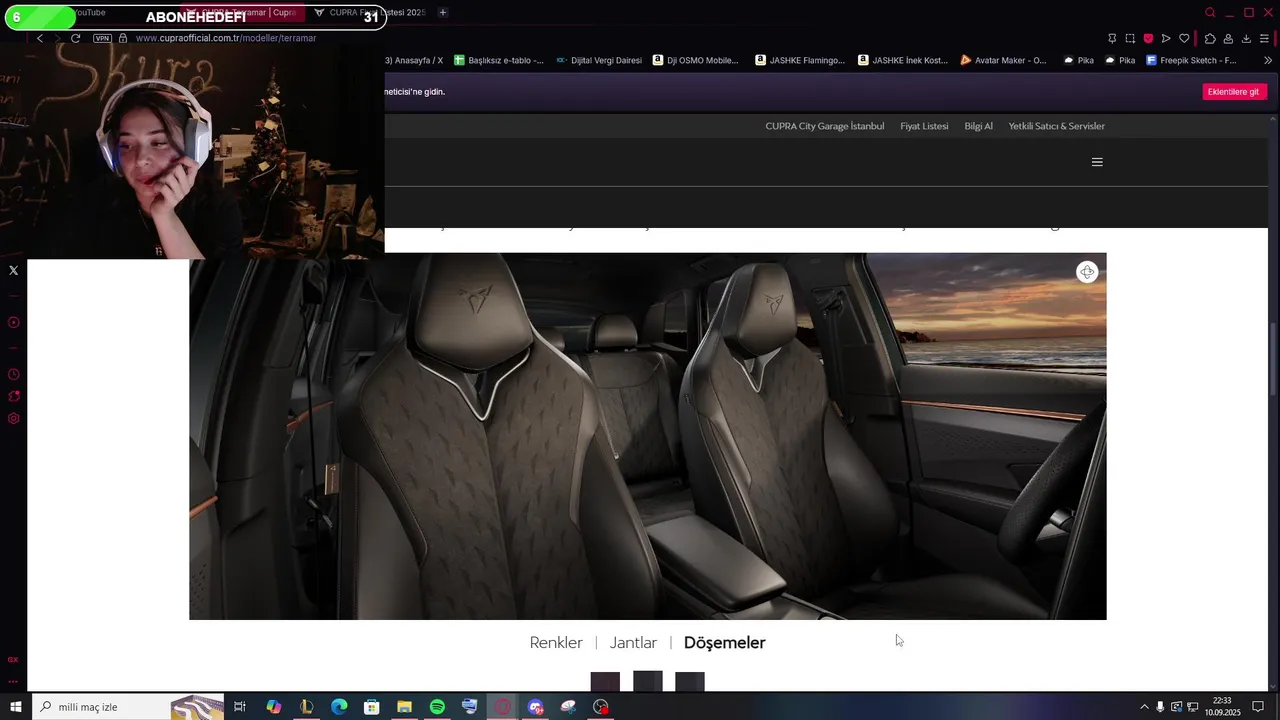Open the red shield ad-blocker icon
This screenshot has width=1280, height=720.
coord(1148,38)
